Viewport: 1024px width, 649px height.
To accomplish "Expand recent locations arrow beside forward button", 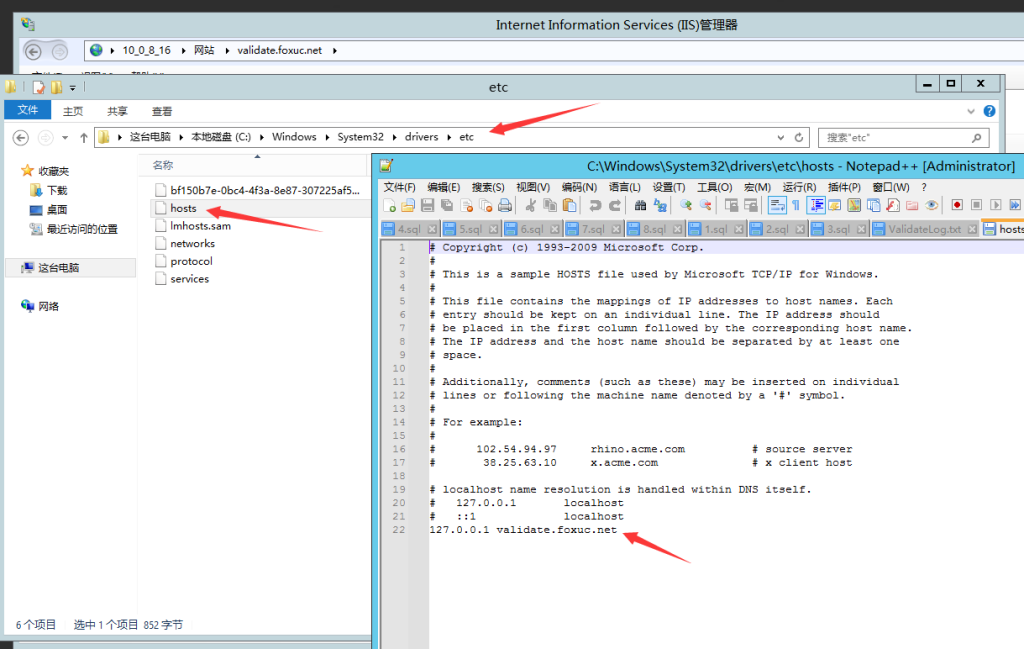I will coord(65,137).
